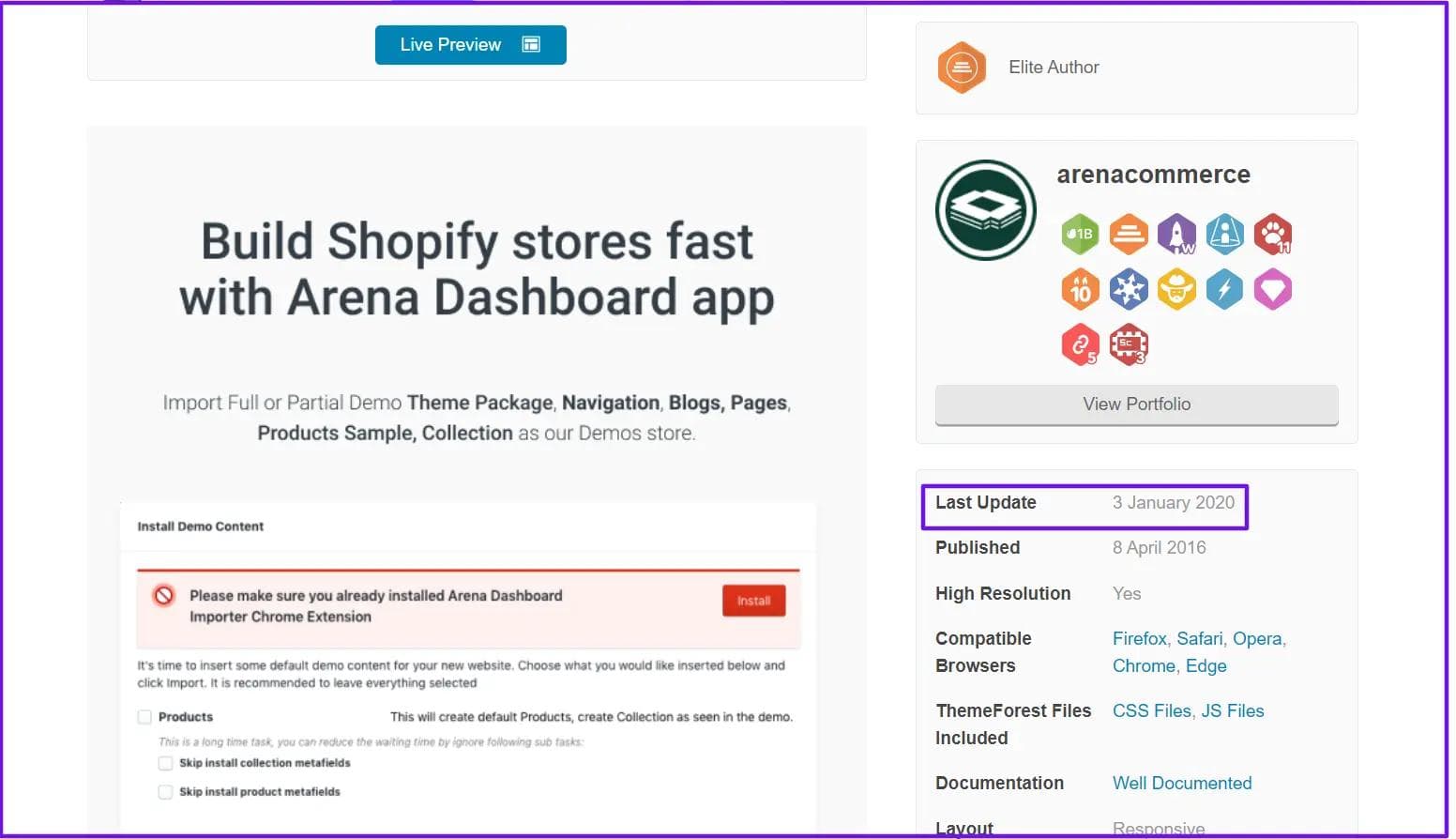The width and height of the screenshot is (1456, 839).
Task: Enable Skip install product metafields option
Action: click(165, 792)
